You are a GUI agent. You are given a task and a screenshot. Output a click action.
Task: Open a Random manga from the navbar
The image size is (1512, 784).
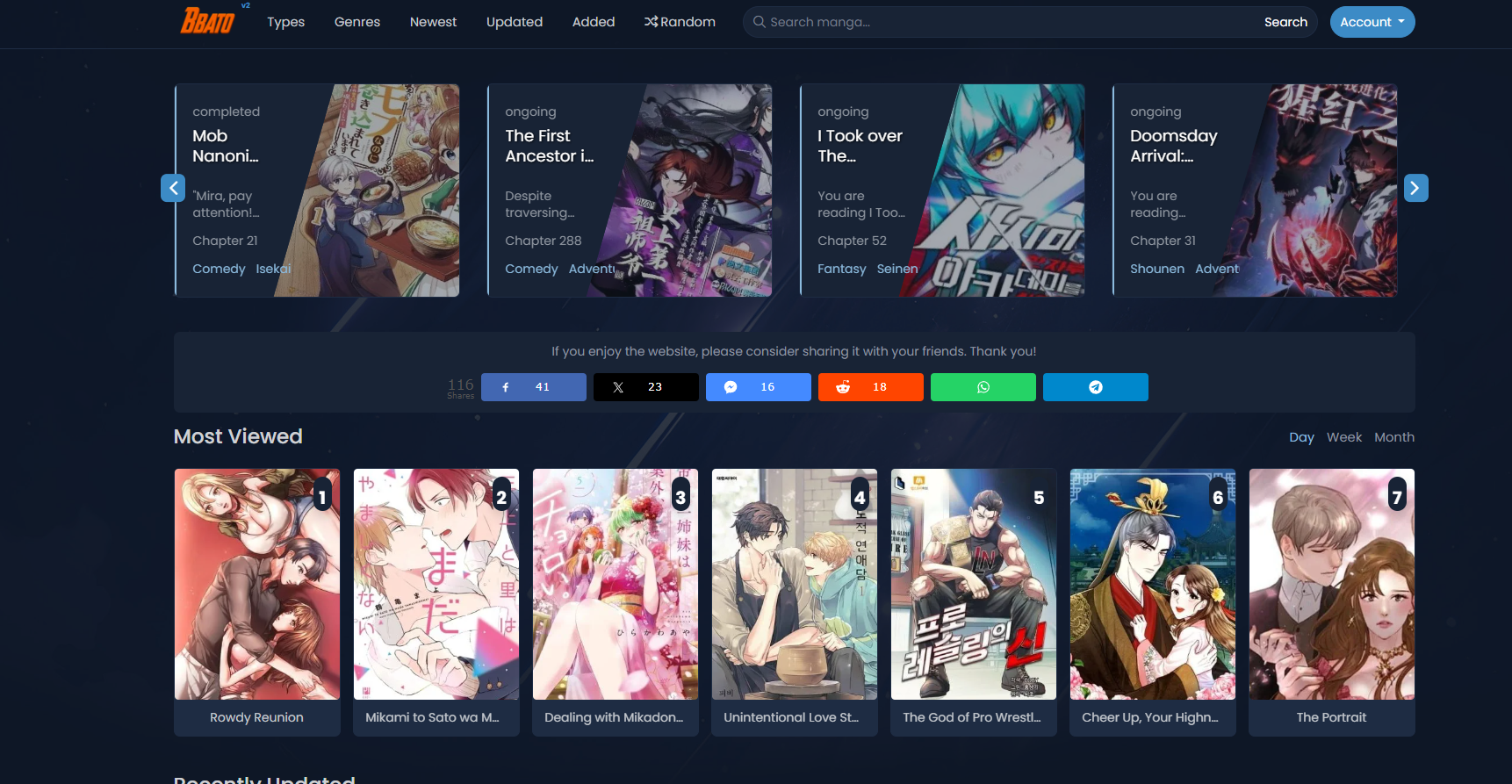point(680,22)
